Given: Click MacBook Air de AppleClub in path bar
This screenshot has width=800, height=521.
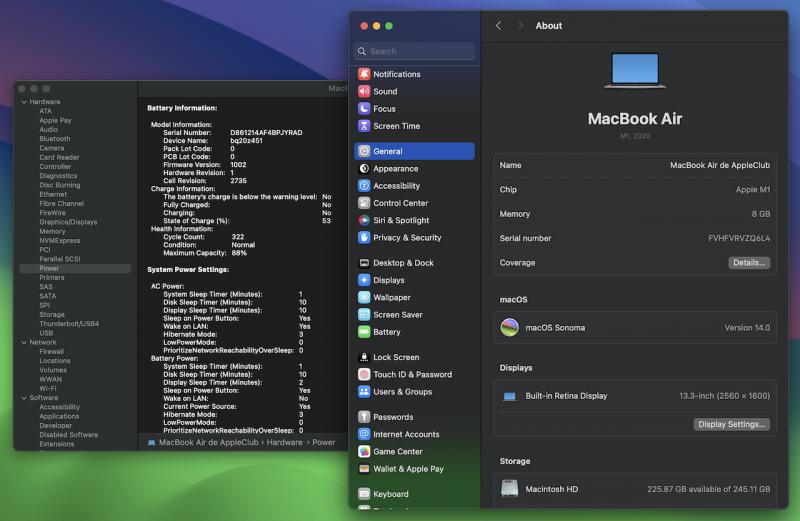Looking at the screenshot, I should click(x=208, y=442).
